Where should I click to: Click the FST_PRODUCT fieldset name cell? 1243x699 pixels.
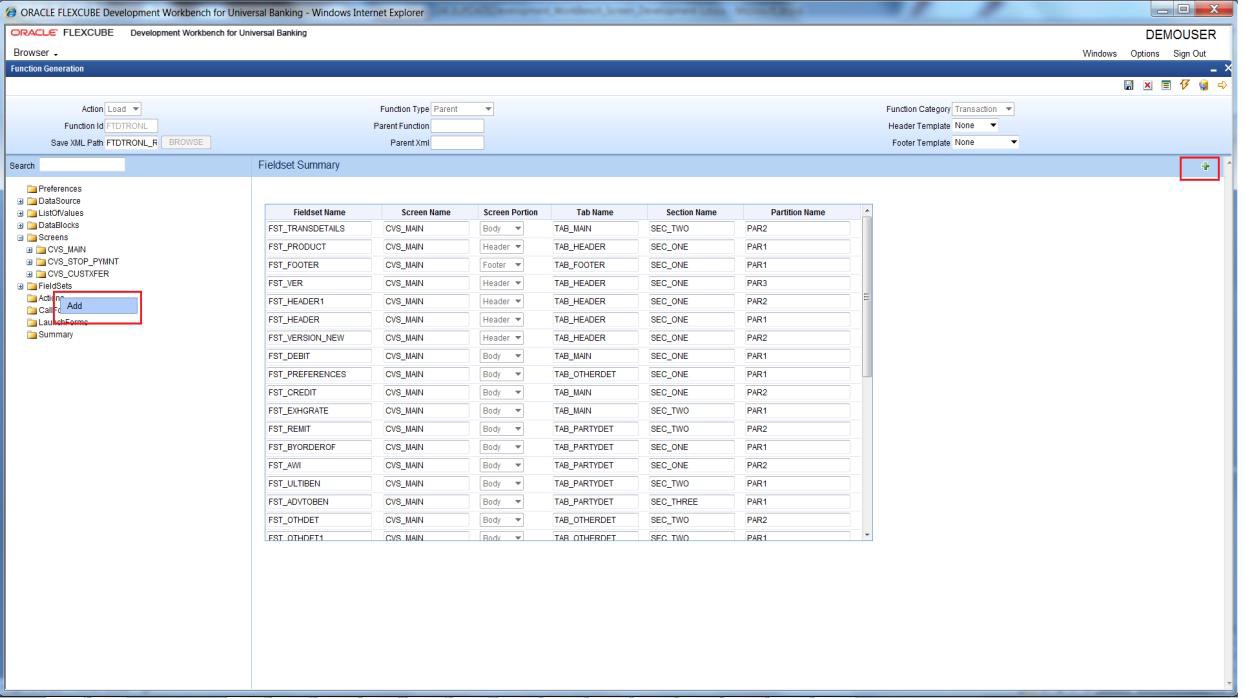click(318, 247)
